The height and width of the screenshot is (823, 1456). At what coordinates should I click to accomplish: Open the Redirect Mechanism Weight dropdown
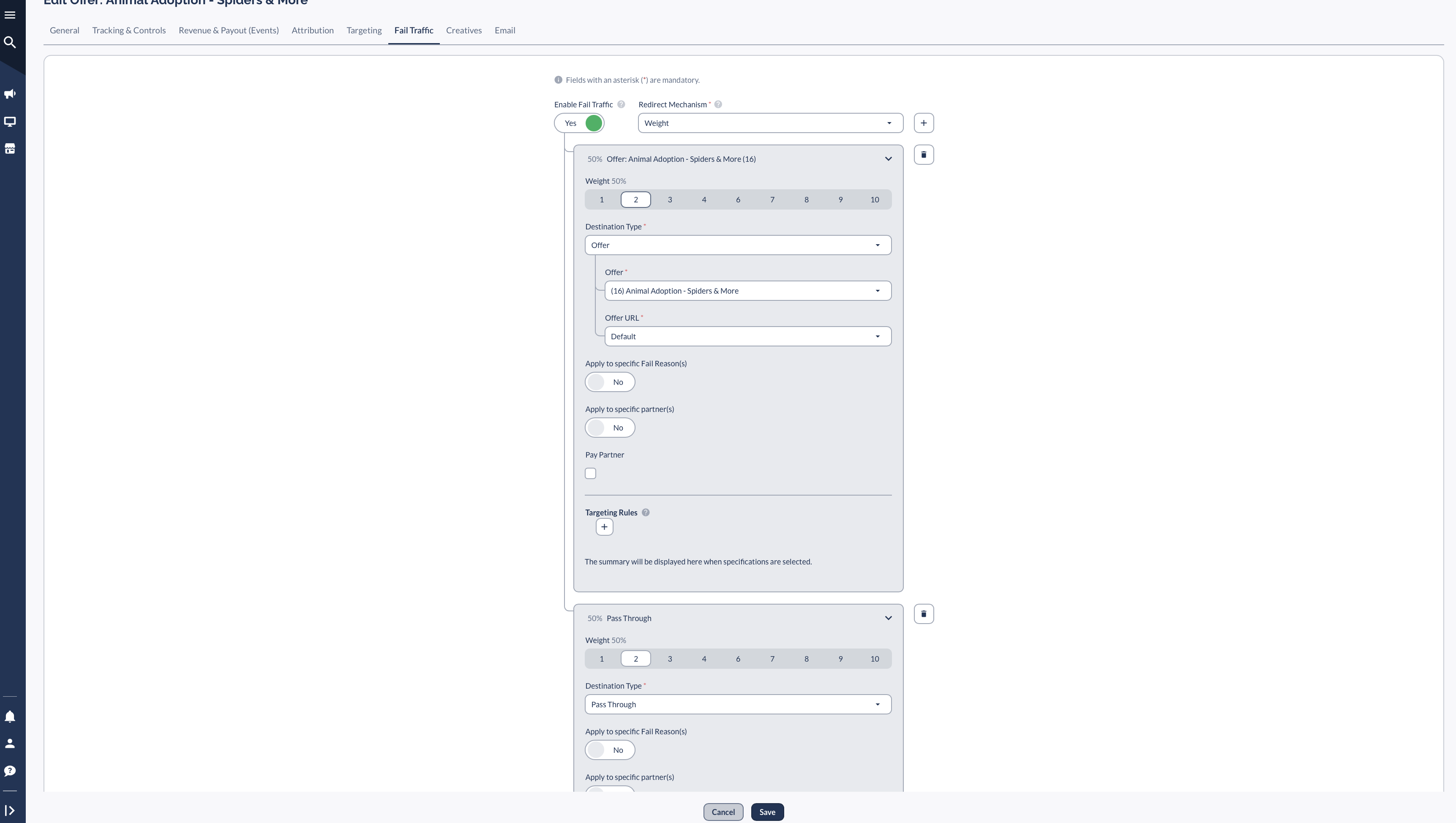pyautogui.click(x=770, y=123)
